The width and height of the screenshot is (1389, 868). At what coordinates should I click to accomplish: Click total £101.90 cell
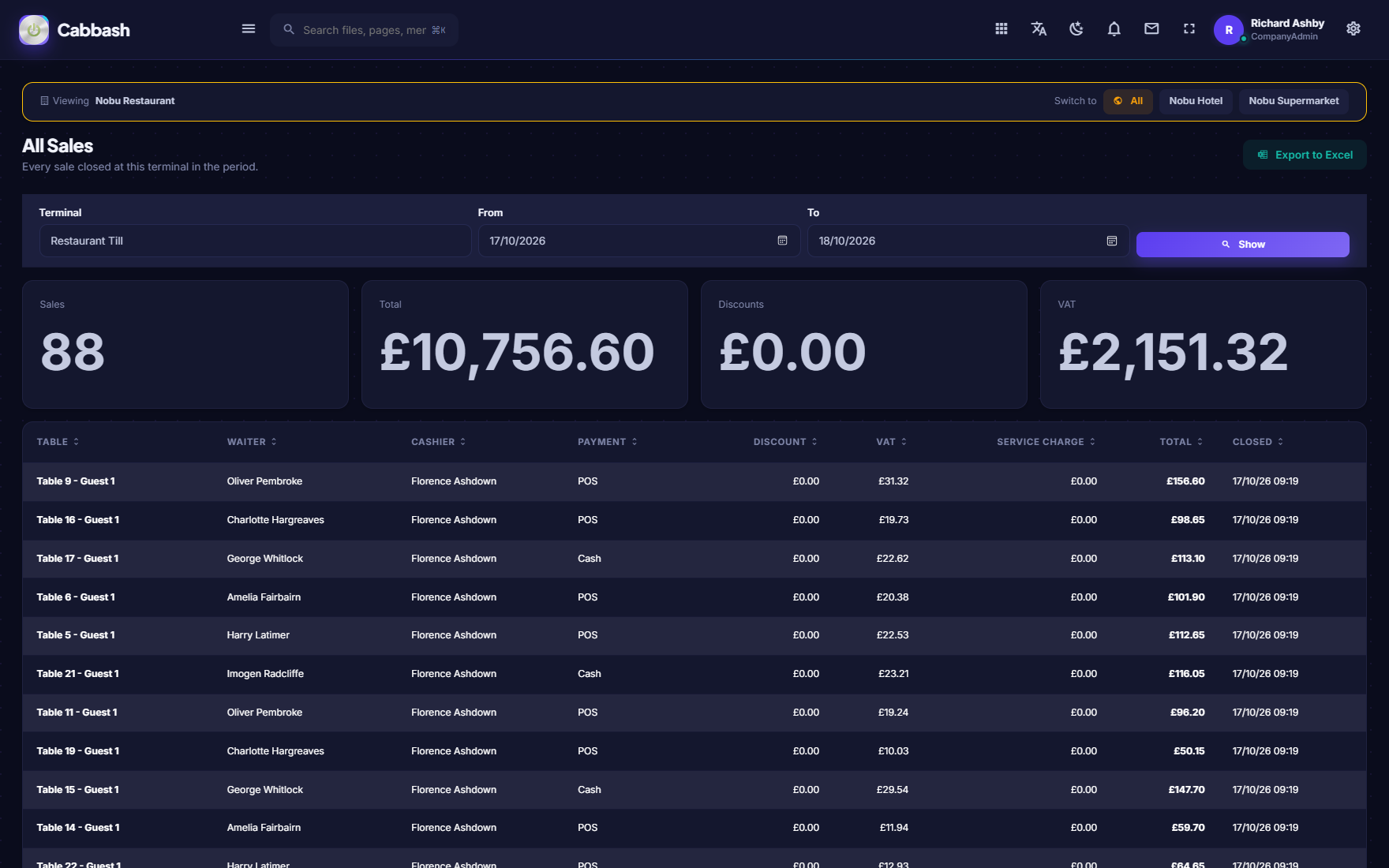[x=1186, y=597]
